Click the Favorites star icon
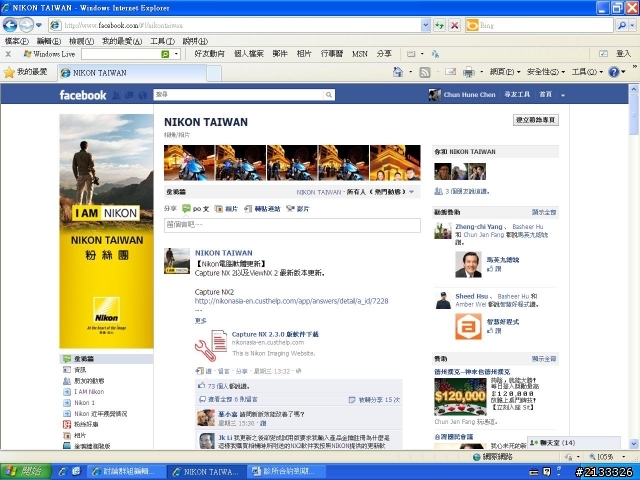 click(9, 73)
